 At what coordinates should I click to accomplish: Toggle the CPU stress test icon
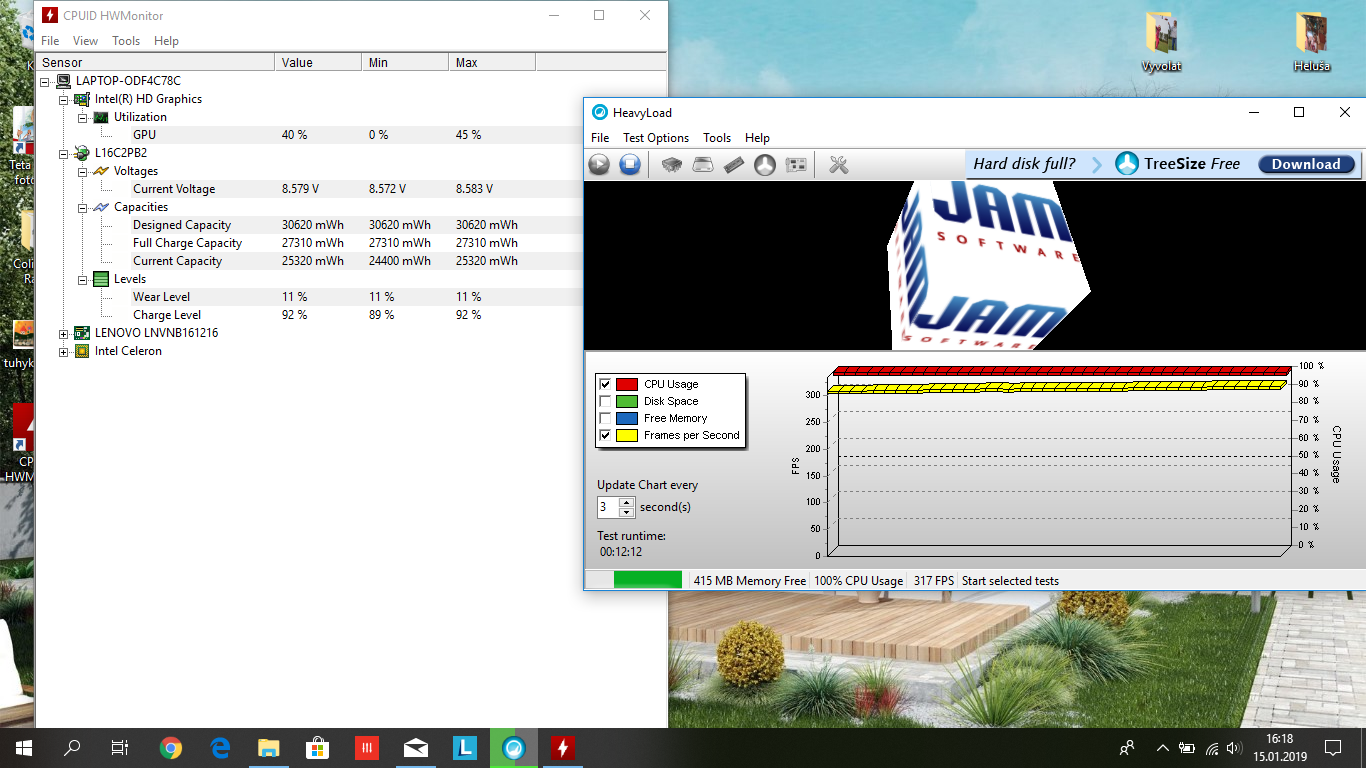pos(673,165)
